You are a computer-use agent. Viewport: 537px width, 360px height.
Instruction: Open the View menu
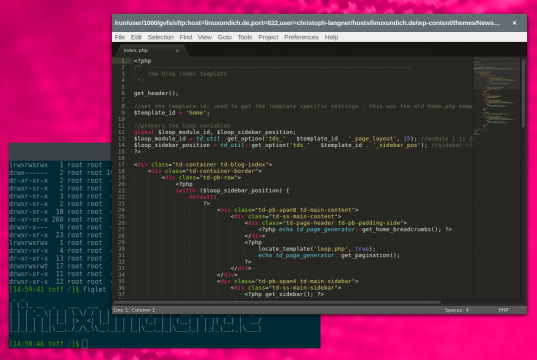[204, 37]
